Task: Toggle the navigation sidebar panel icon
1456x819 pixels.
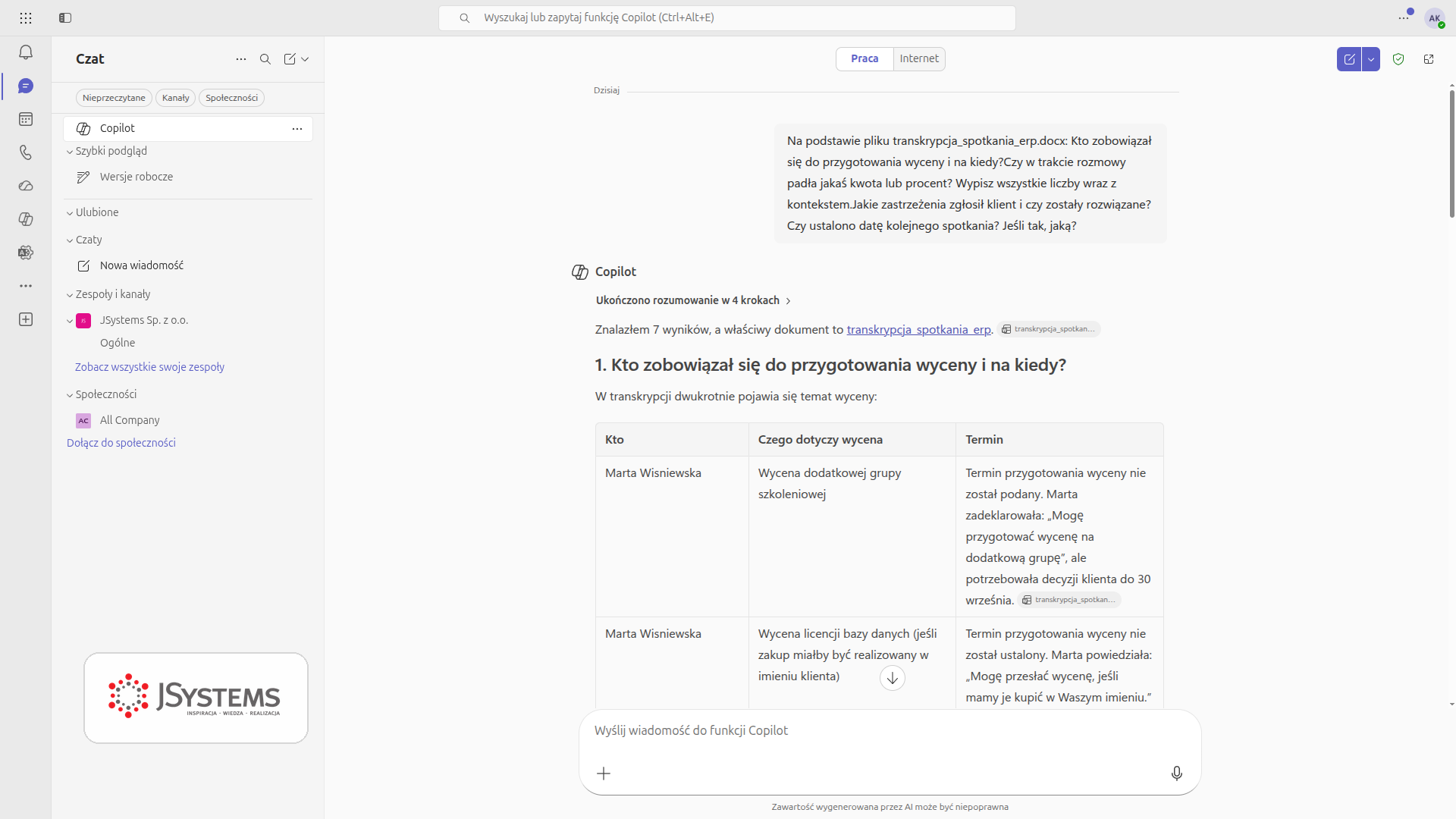Action: (x=65, y=17)
